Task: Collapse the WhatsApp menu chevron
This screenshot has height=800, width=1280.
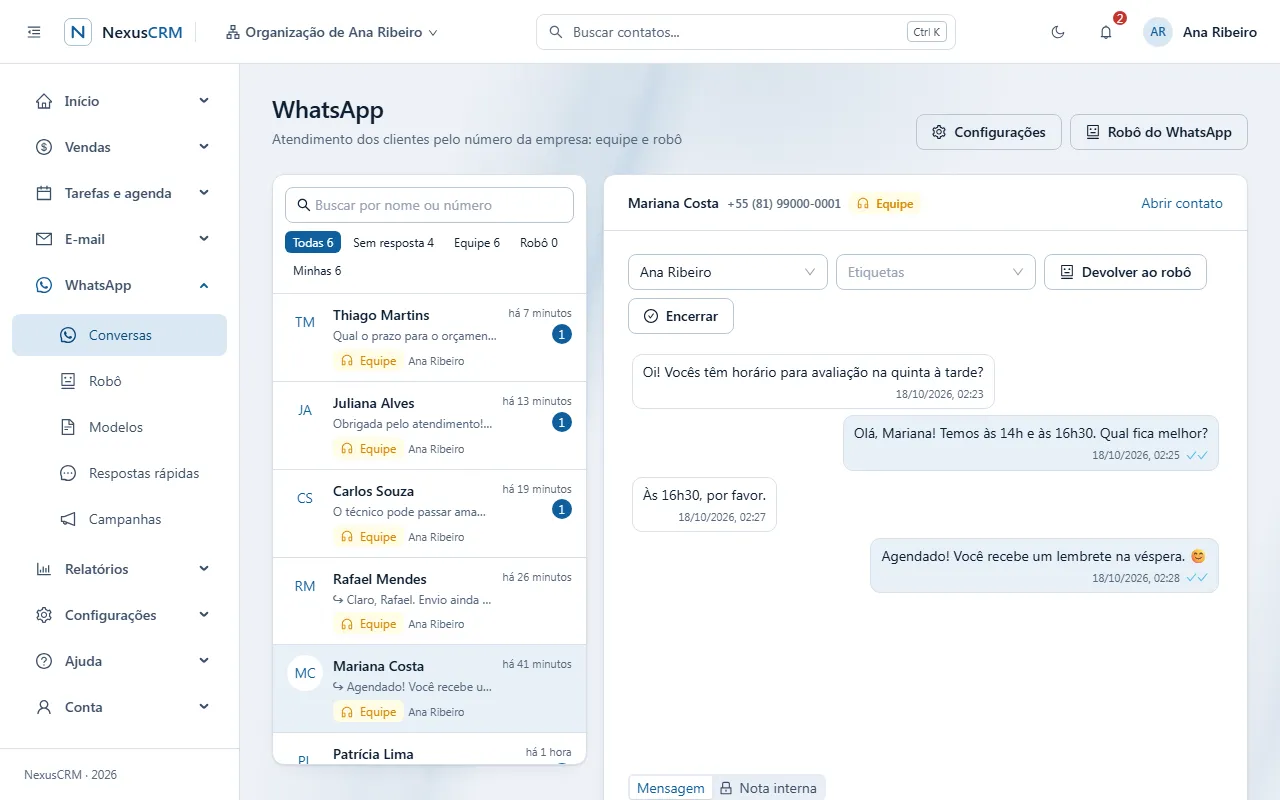Action: click(x=204, y=285)
